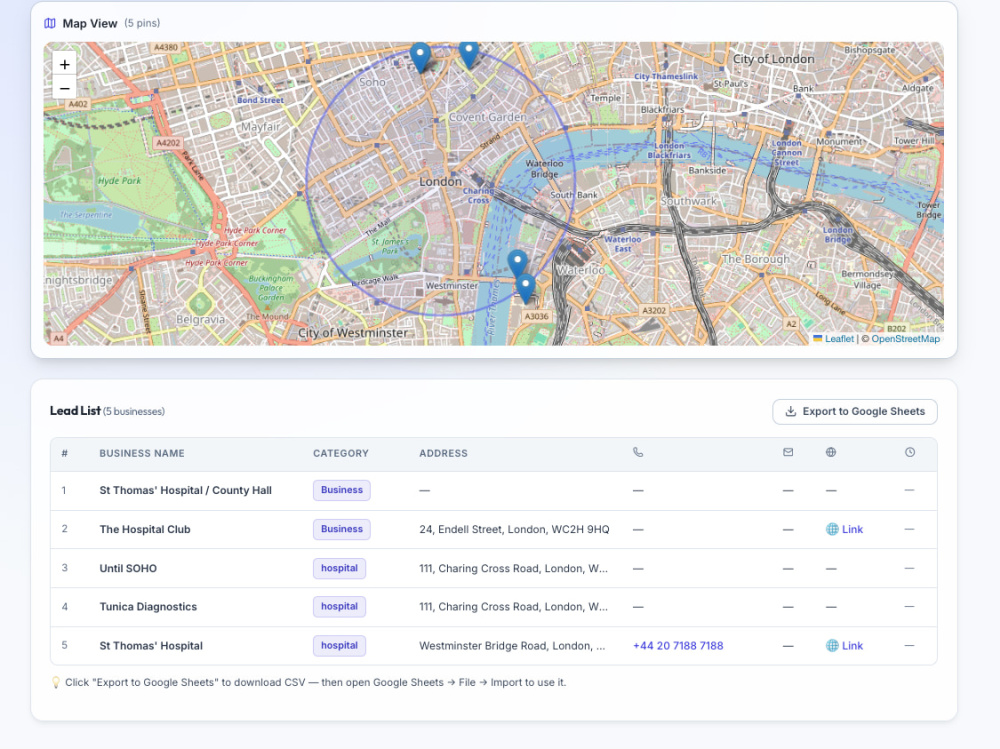Screen dimensions: 1000x749
Task: Click Until SOHO's Charing Cross Road address
Action: (x=513, y=568)
